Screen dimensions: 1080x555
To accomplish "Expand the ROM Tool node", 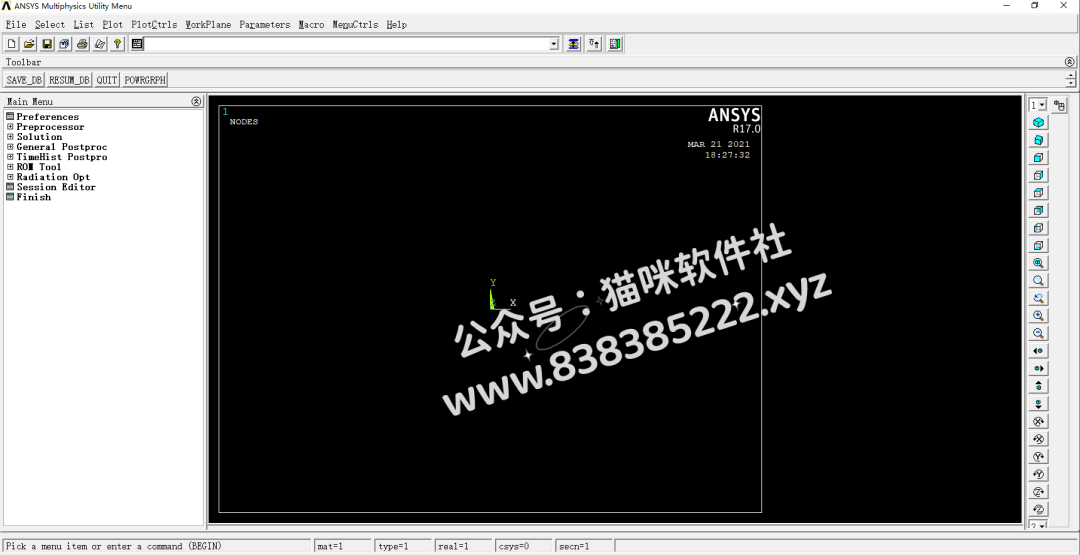I will [x=10, y=167].
